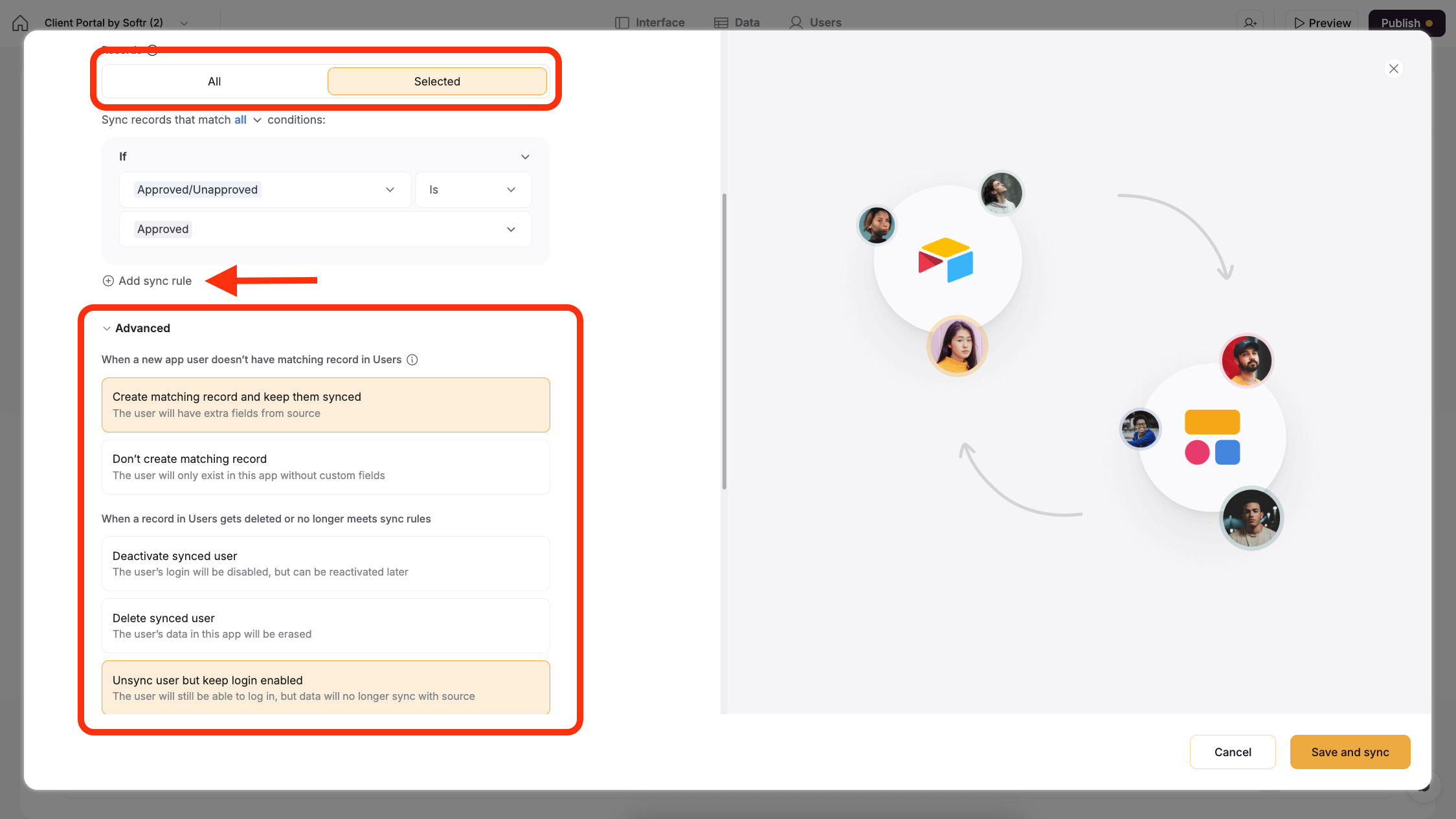Viewport: 1456px width, 819px height.
Task: Open the Approved/Unapproved field dropdown
Action: coord(265,190)
